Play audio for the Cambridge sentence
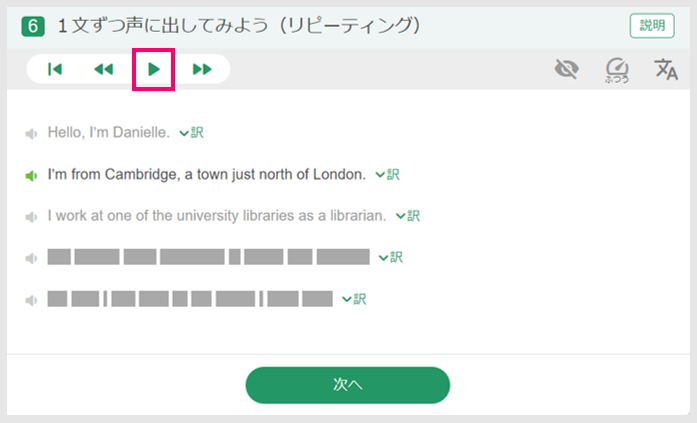Viewport: 697px width, 423px height. pos(32,175)
